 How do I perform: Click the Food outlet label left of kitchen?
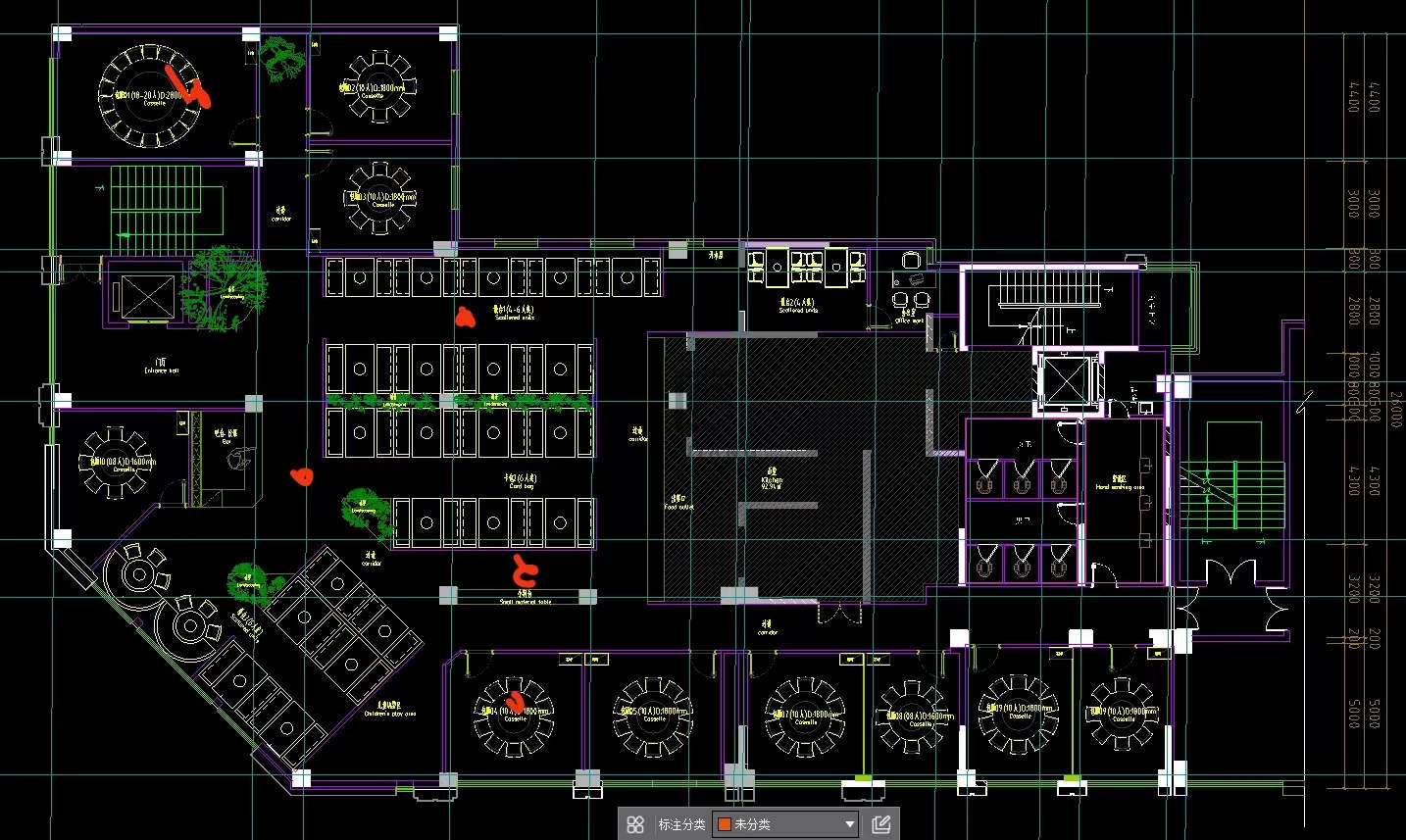[678, 503]
